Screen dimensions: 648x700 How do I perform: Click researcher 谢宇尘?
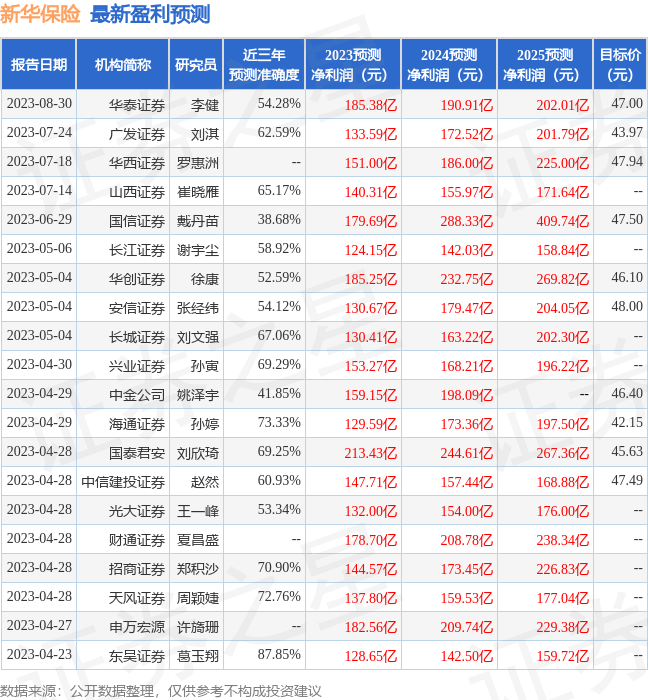coord(198,250)
